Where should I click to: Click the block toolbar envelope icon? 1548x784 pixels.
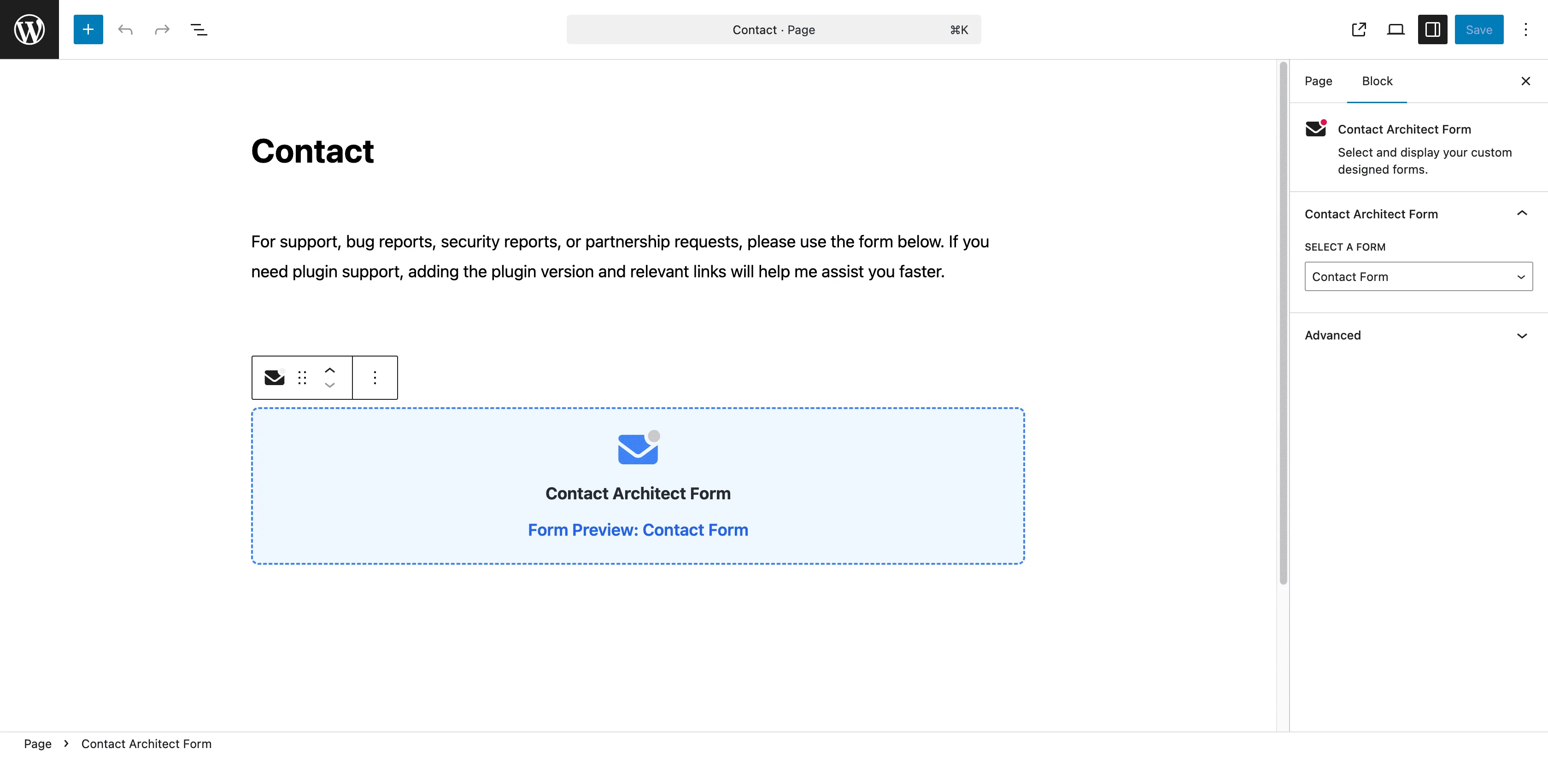click(275, 377)
